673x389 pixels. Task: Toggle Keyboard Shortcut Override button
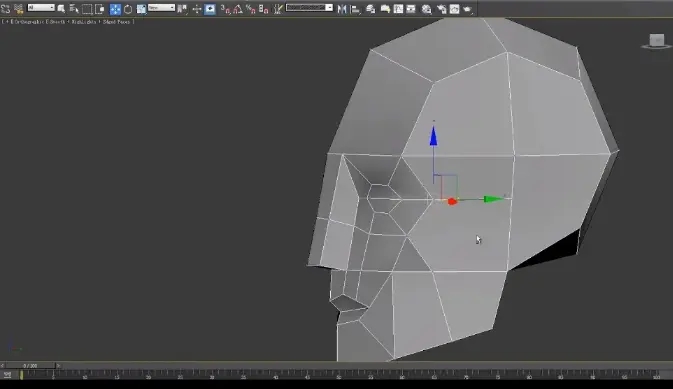210,9
